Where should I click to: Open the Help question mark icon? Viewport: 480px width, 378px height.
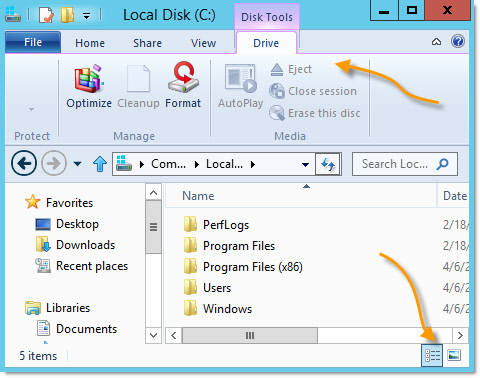click(x=458, y=42)
